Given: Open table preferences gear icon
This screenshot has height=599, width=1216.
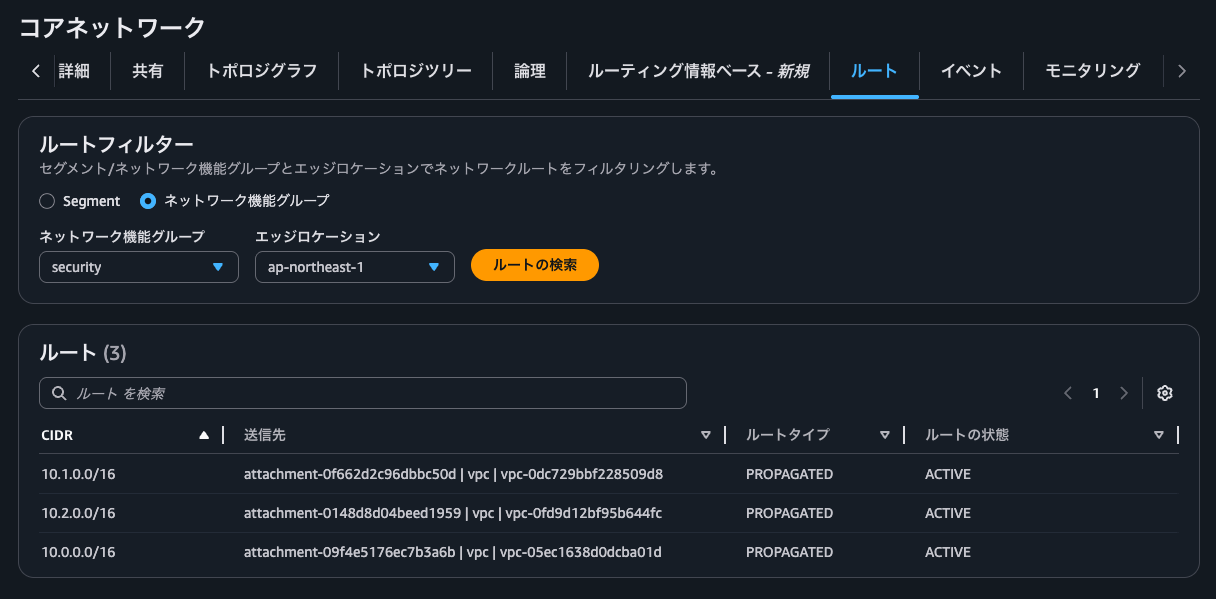Looking at the screenshot, I should [x=1164, y=393].
